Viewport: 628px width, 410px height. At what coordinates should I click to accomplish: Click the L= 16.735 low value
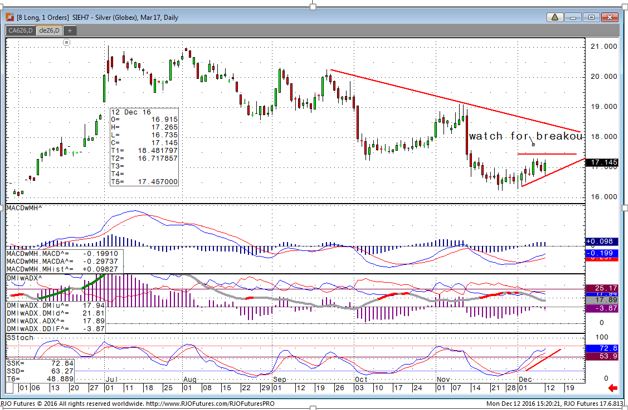point(144,135)
